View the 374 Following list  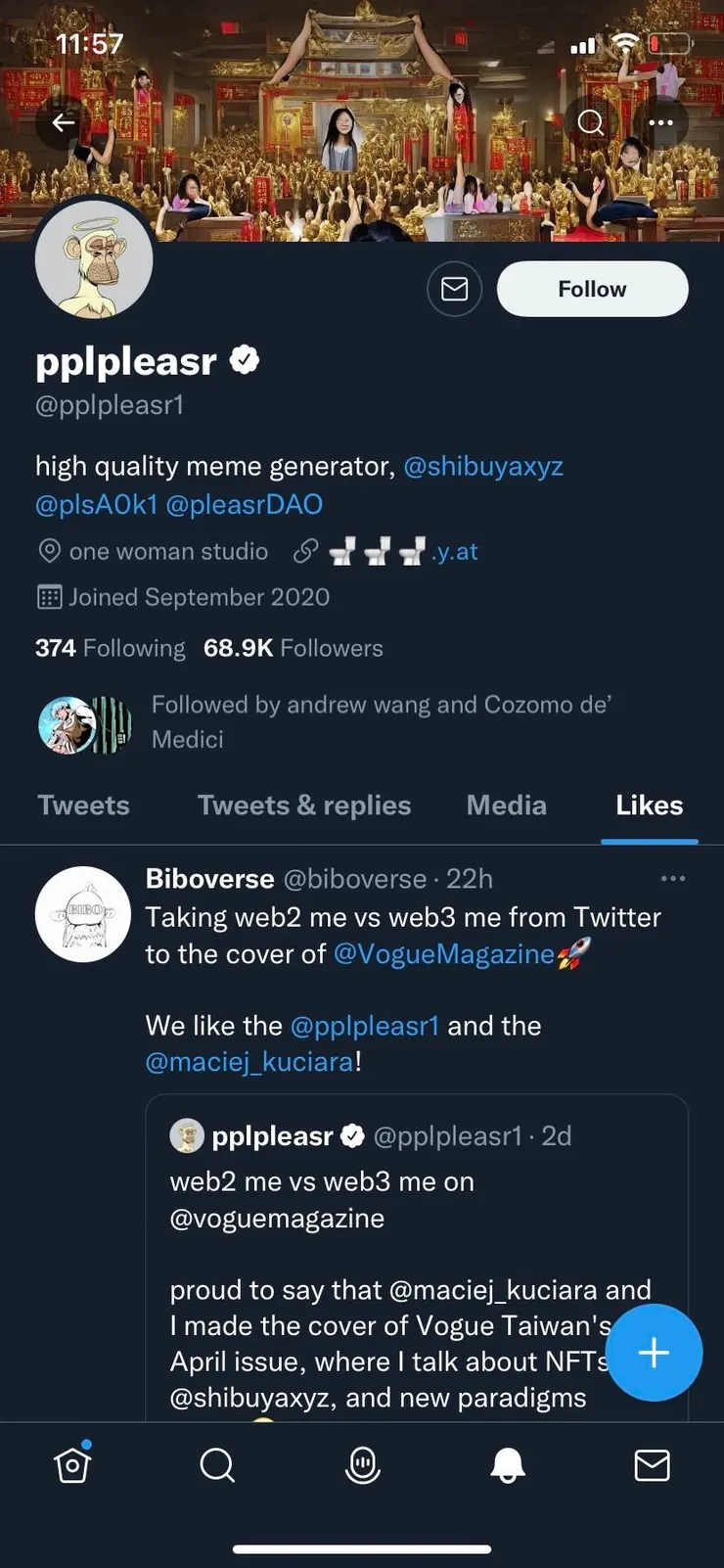(x=110, y=648)
